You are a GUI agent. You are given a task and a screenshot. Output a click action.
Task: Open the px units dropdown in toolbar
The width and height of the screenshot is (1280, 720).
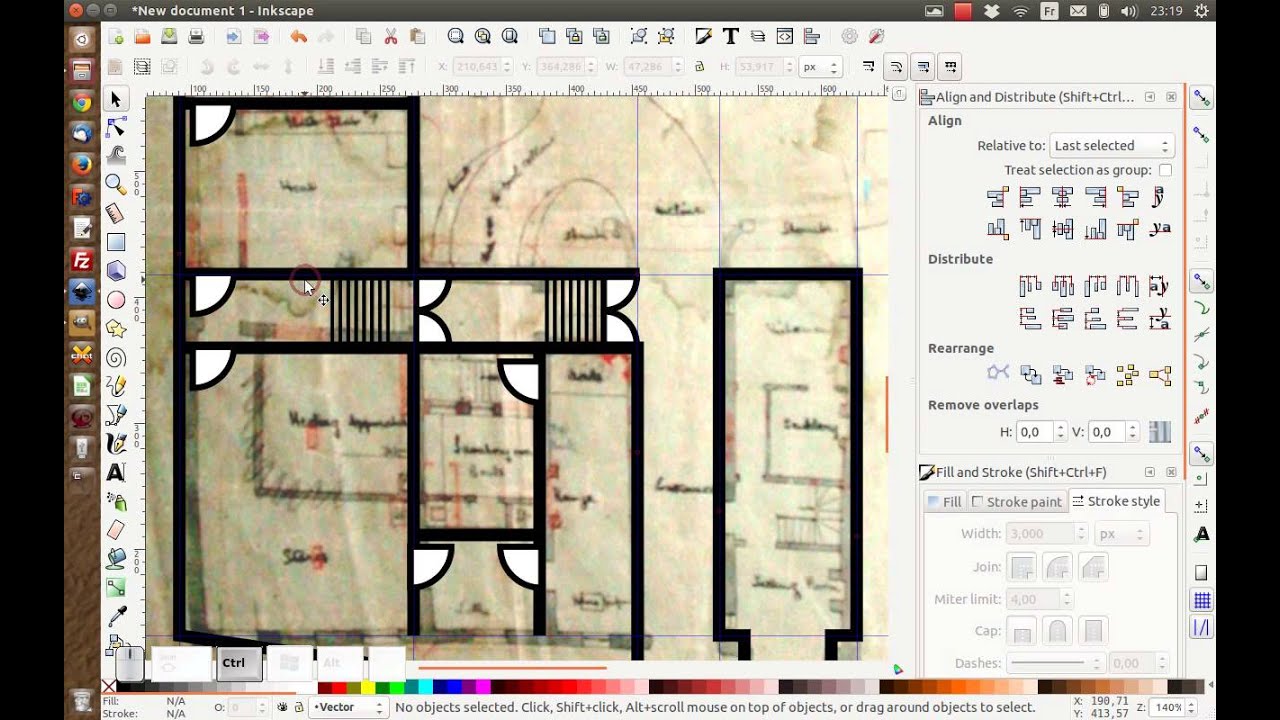(819, 67)
